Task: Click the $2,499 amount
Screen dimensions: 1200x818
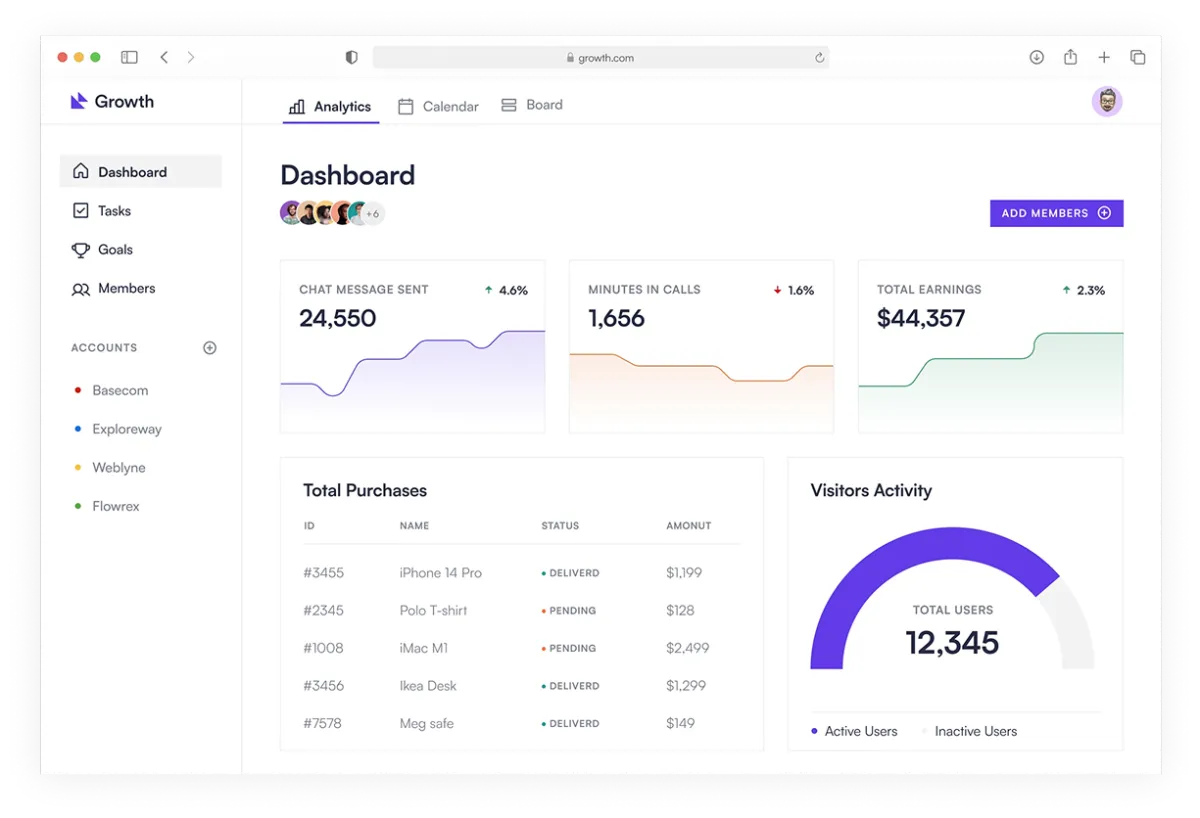Action: tap(688, 648)
